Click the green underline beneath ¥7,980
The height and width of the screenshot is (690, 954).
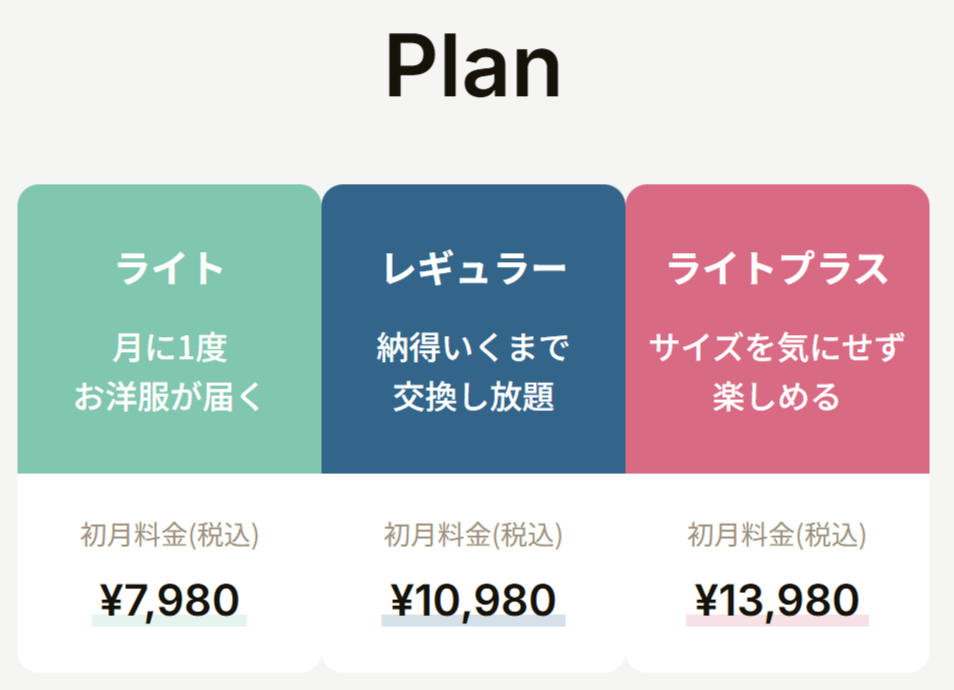169,621
